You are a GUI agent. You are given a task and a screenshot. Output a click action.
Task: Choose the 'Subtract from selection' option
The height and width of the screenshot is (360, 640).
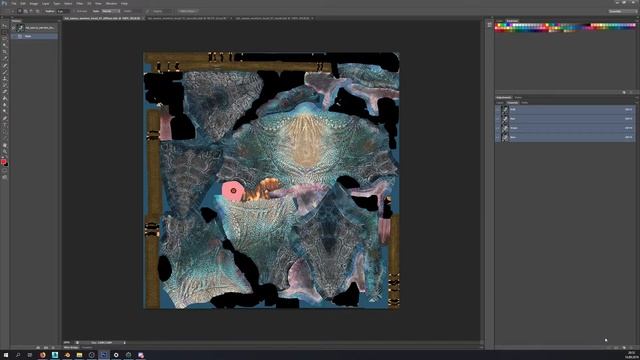[x=31, y=11]
